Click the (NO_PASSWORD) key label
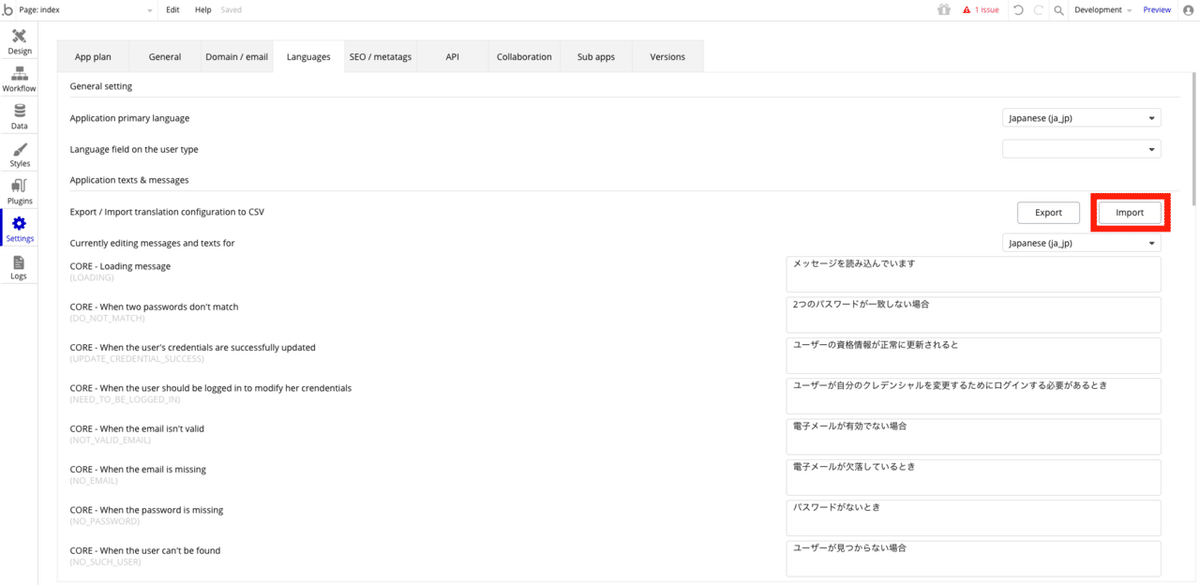 click(105, 521)
